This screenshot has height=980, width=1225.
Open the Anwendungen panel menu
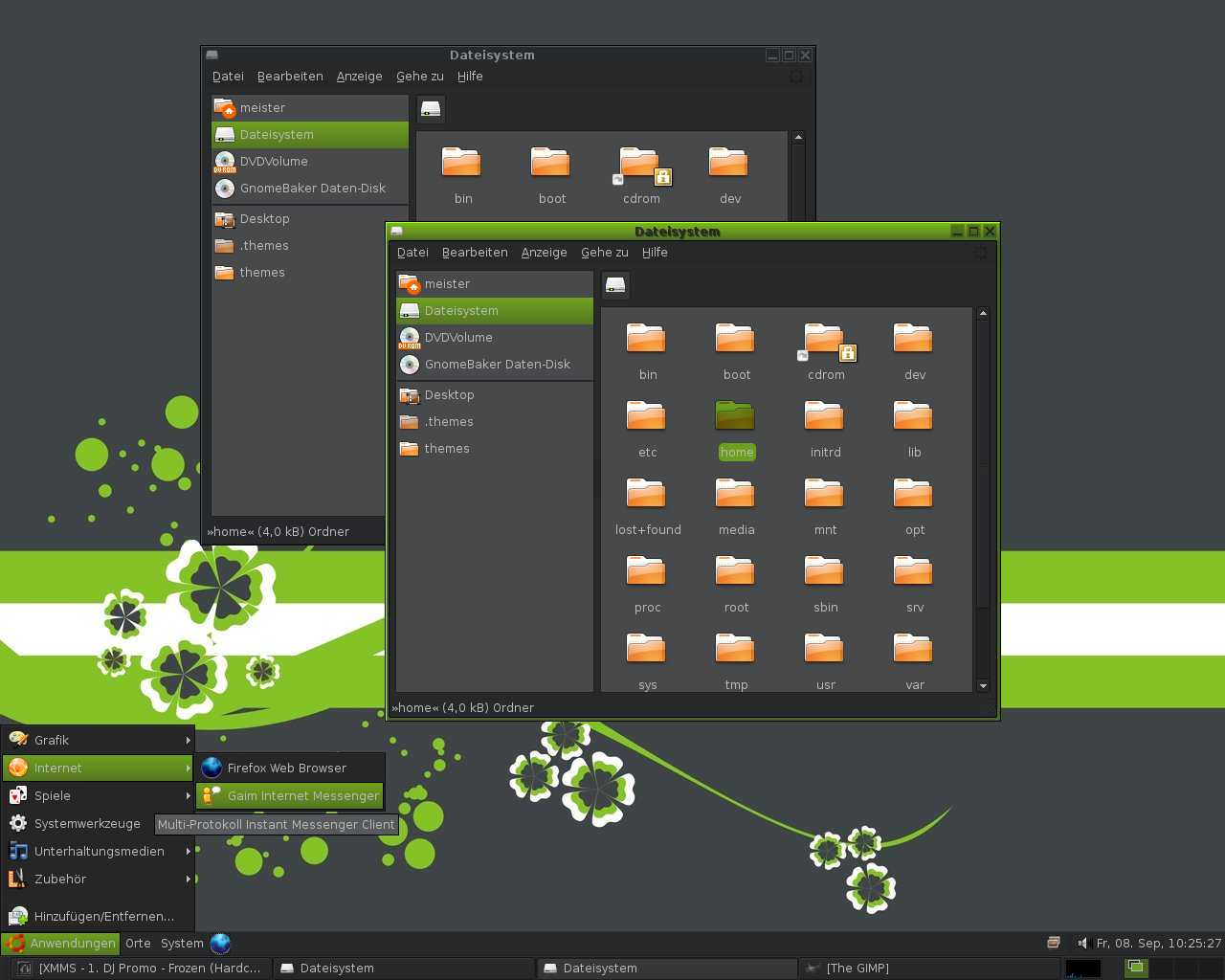(60, 943)
